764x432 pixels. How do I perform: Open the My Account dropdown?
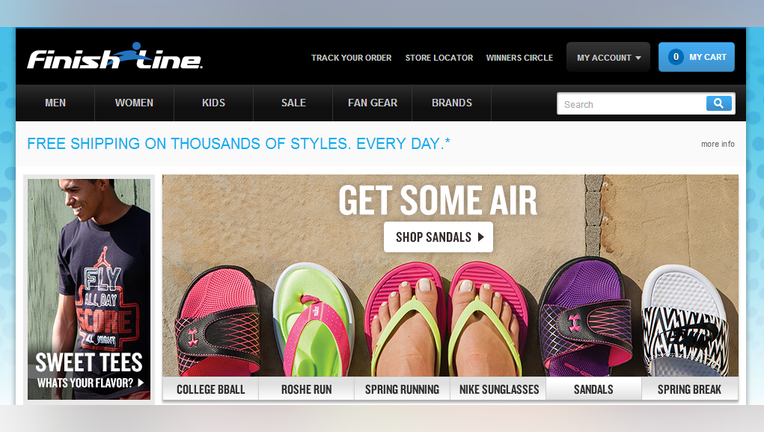(x=608, y=57)
